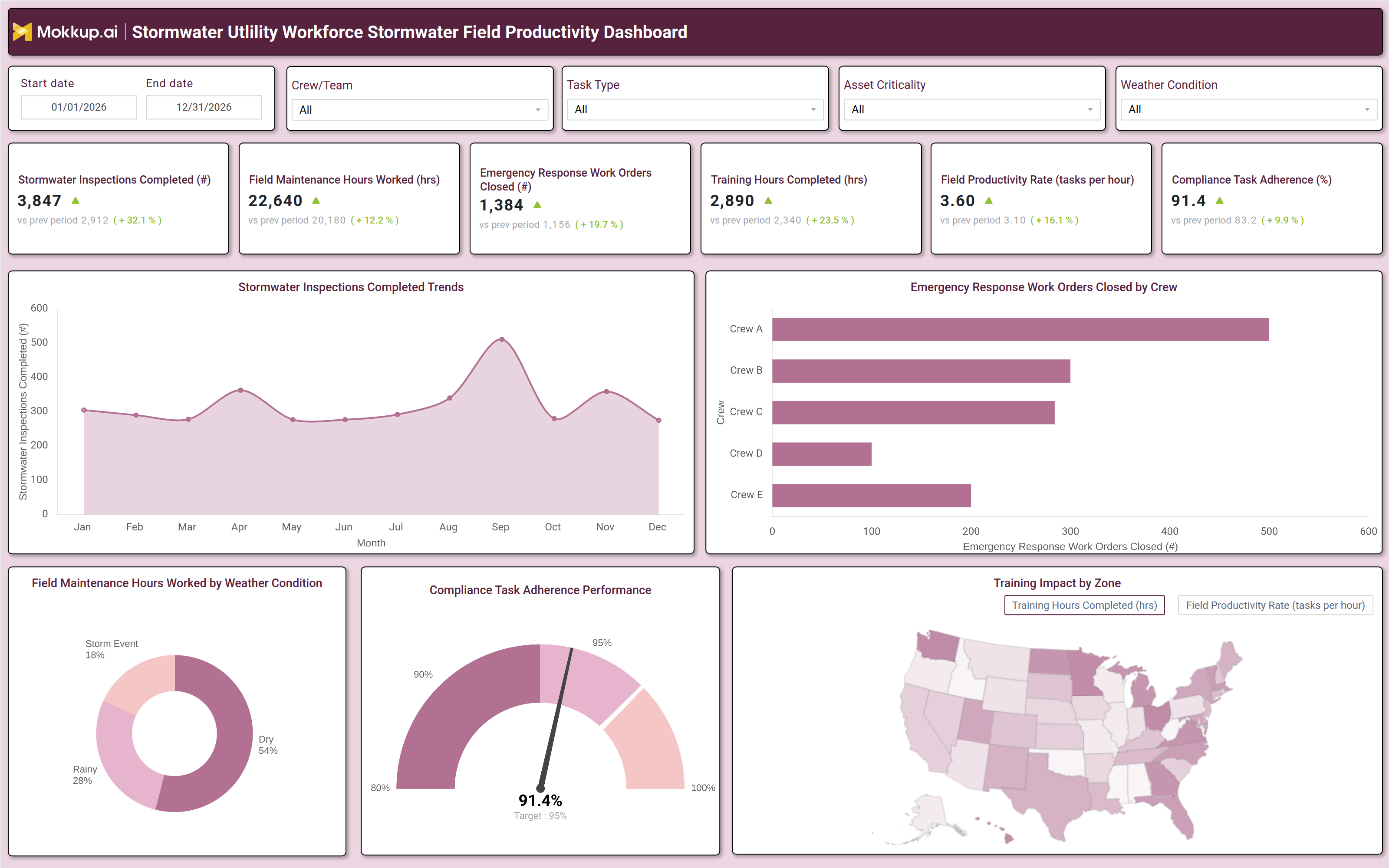Click the Sep peak point on the trend line
Image resolution: width=1389 pixels, height=868 pixels.
502,340
